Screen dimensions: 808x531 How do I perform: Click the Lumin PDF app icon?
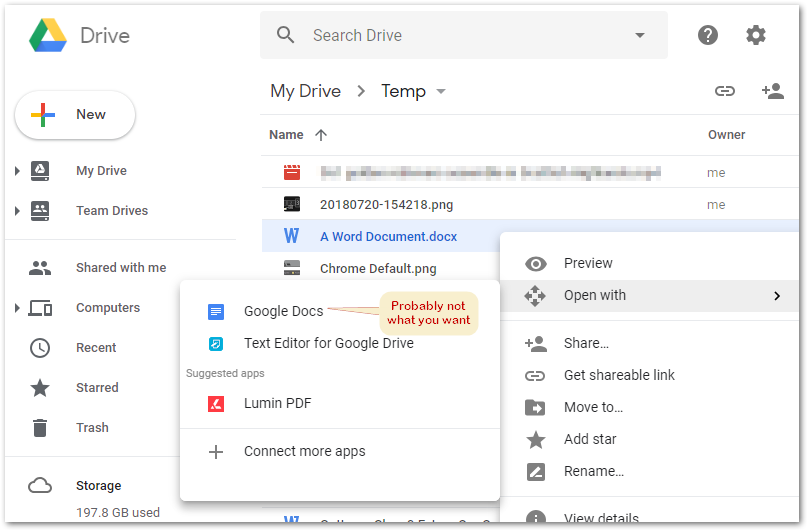point(216,404)
